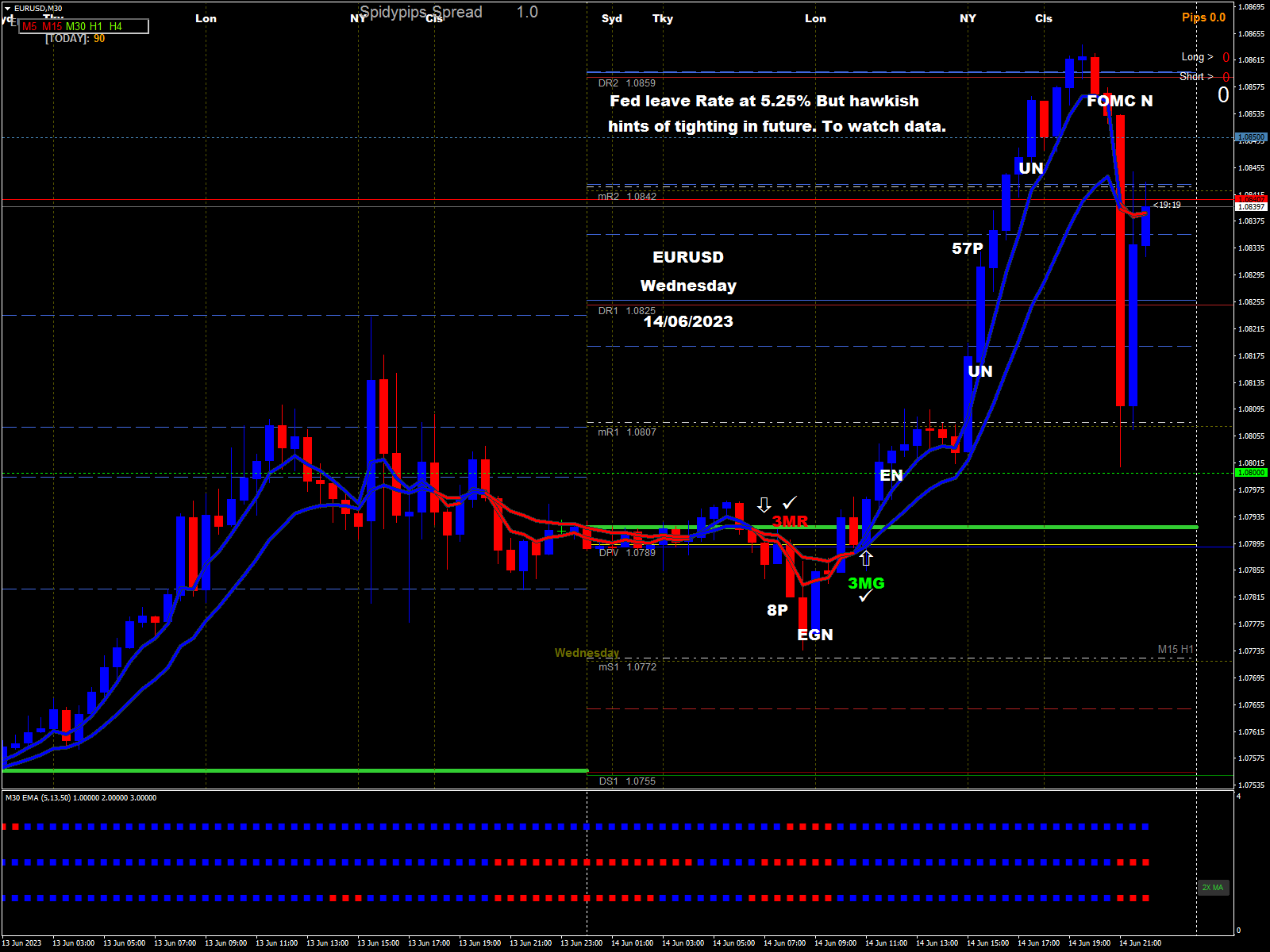The image size is (1270, 952).
Task: Click the EURUSD title text on chart
Action: 688,257
